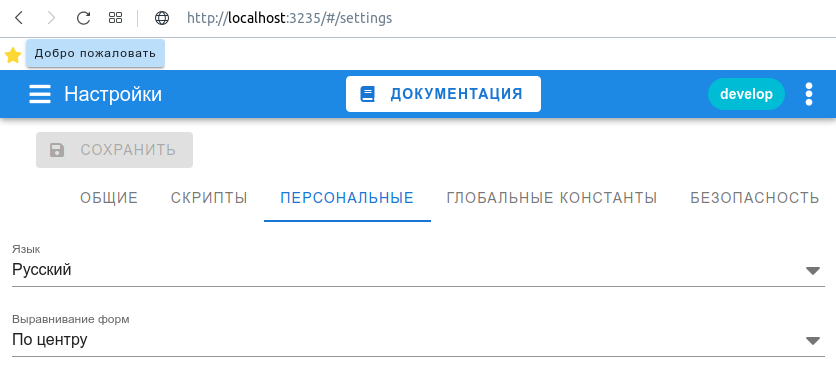The image size is (836, 383).
Task: Expand the Язык dropdown arrow
Action: tap(813, 271)
